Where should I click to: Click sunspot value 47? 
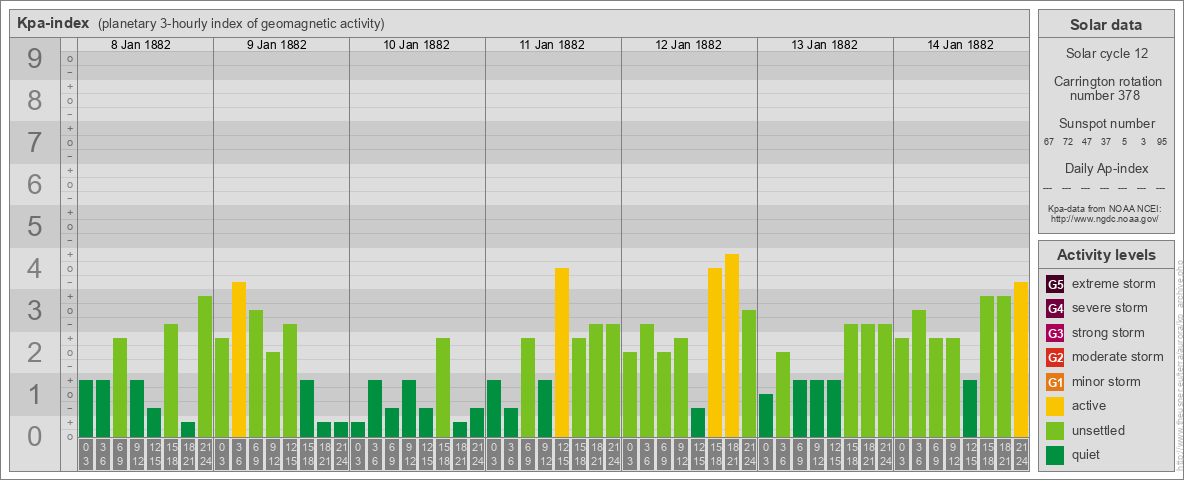(x=1087, y=142)
